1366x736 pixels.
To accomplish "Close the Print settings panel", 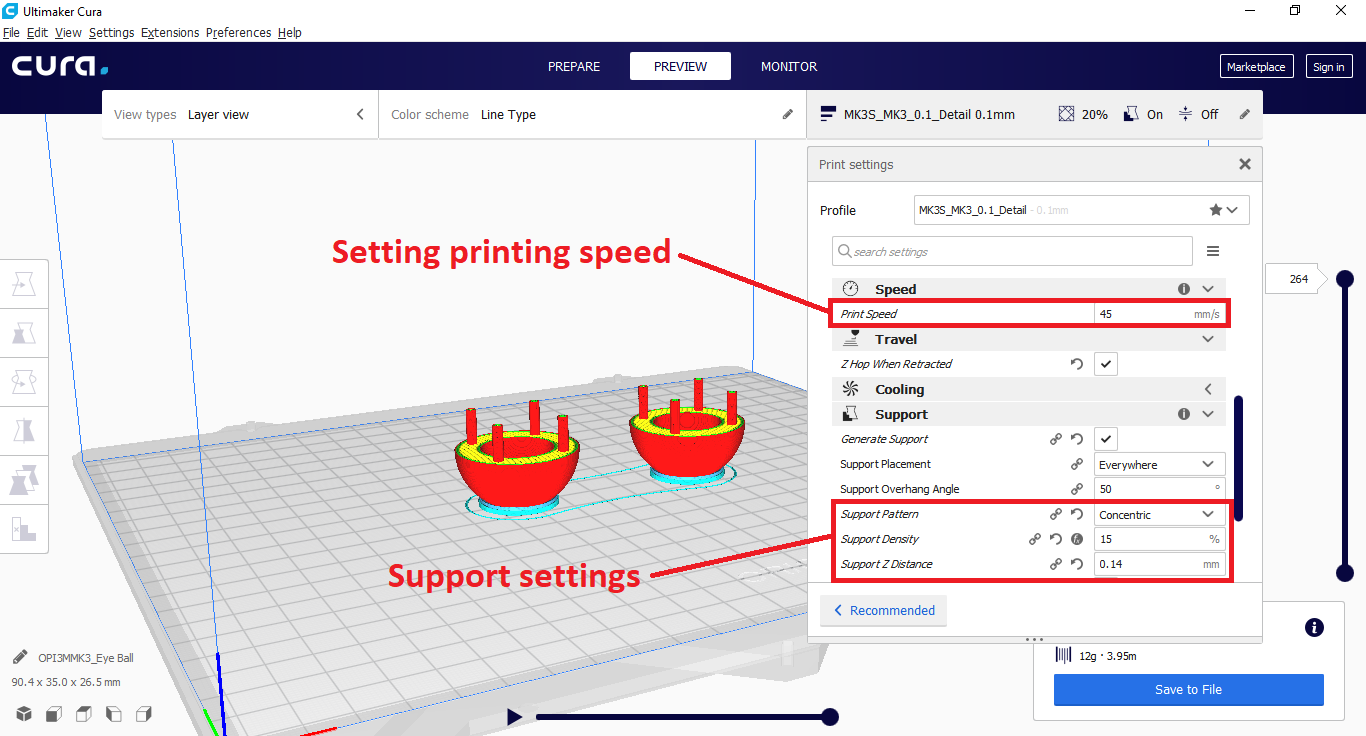I will [1245, 164].
